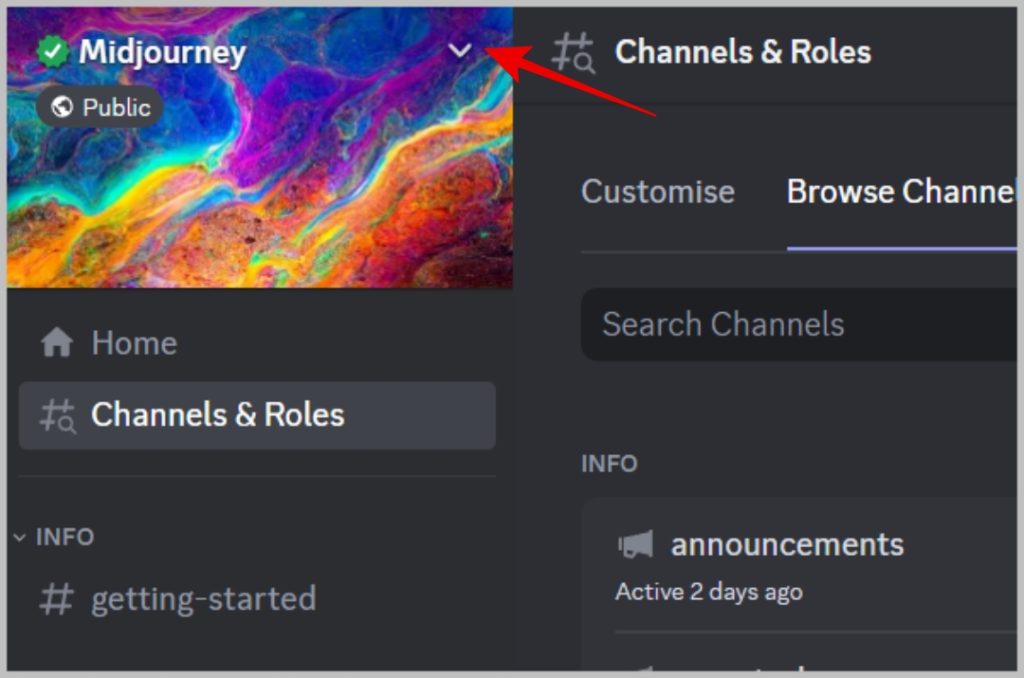Open the Midjourney server dropdown chevron

(x=459, y=51)
